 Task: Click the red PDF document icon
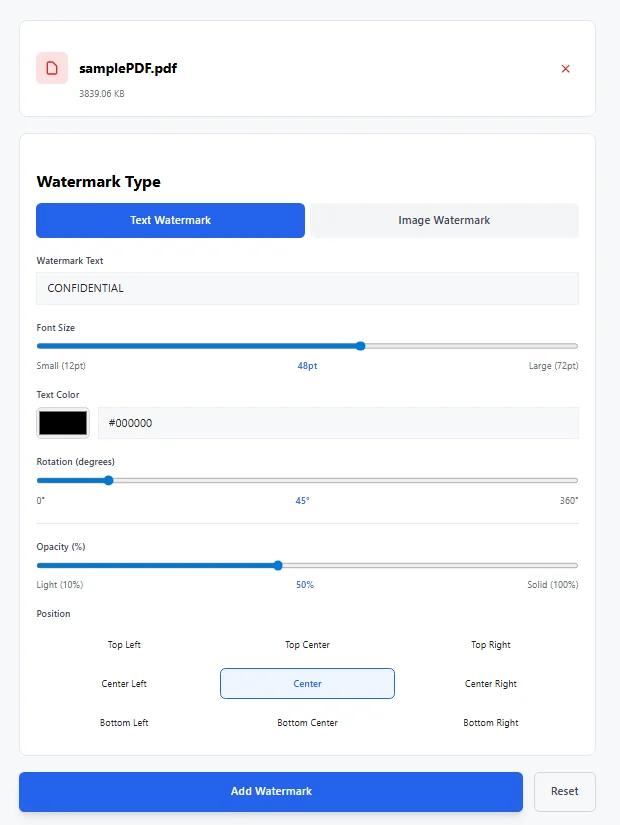51,68
